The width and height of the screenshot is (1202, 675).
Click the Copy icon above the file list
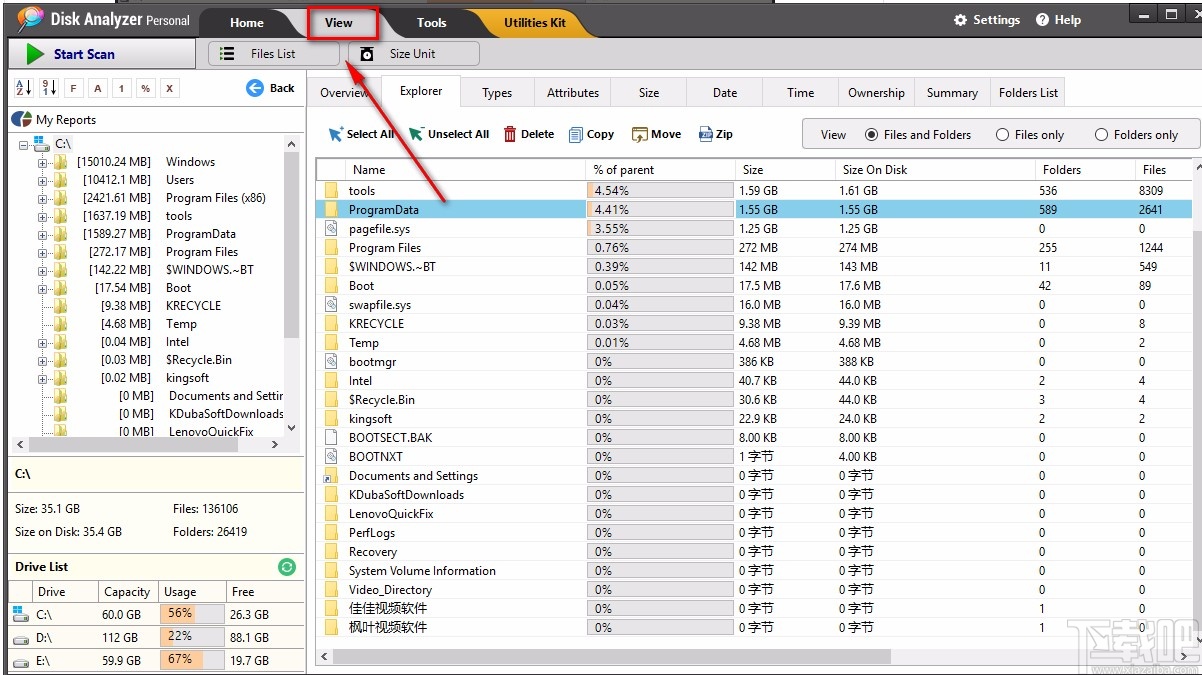click(573, 133)
